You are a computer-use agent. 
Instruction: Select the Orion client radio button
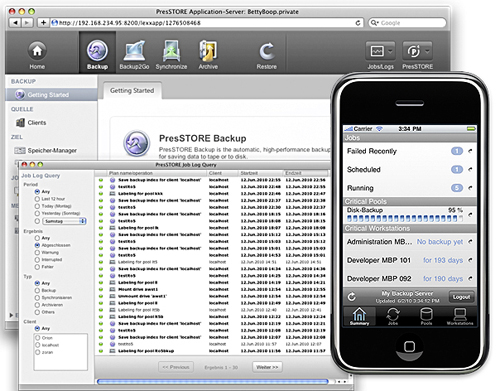point(38,338)
